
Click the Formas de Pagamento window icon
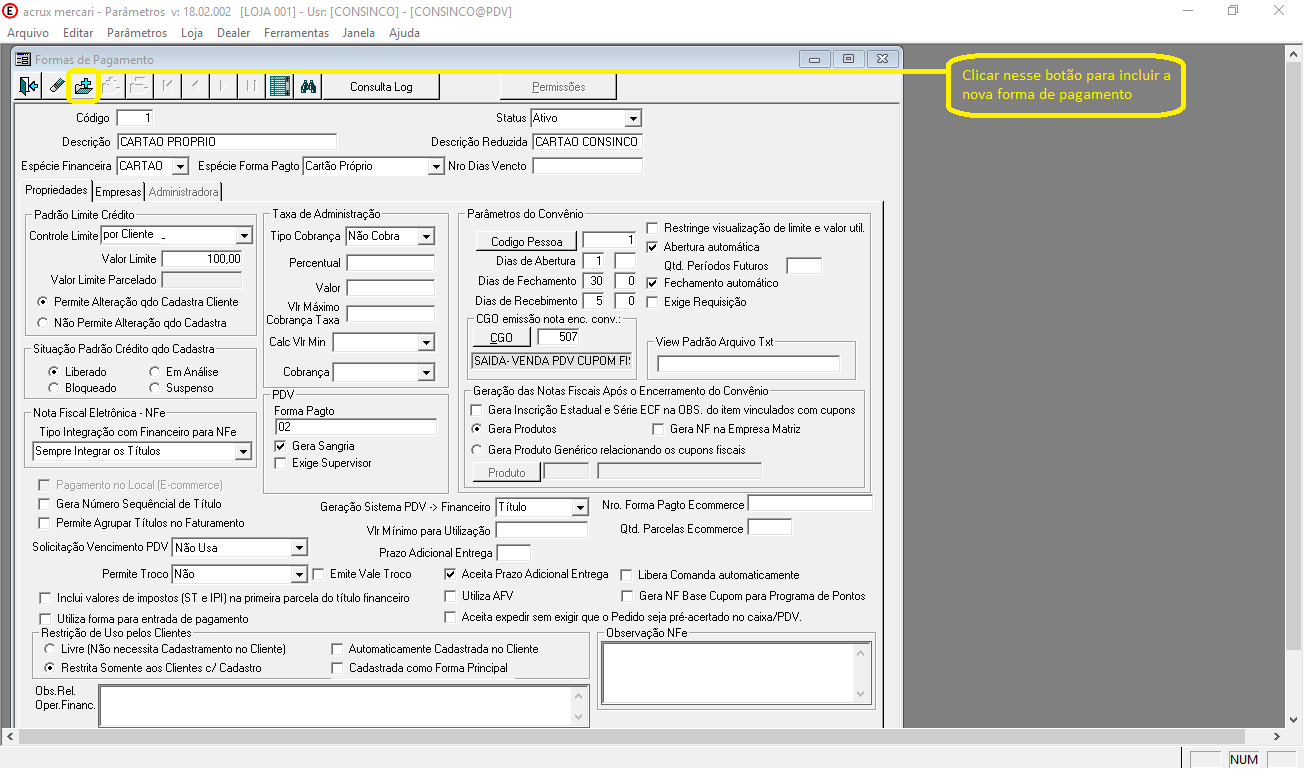pyautogui.click(x=23, y=60)
